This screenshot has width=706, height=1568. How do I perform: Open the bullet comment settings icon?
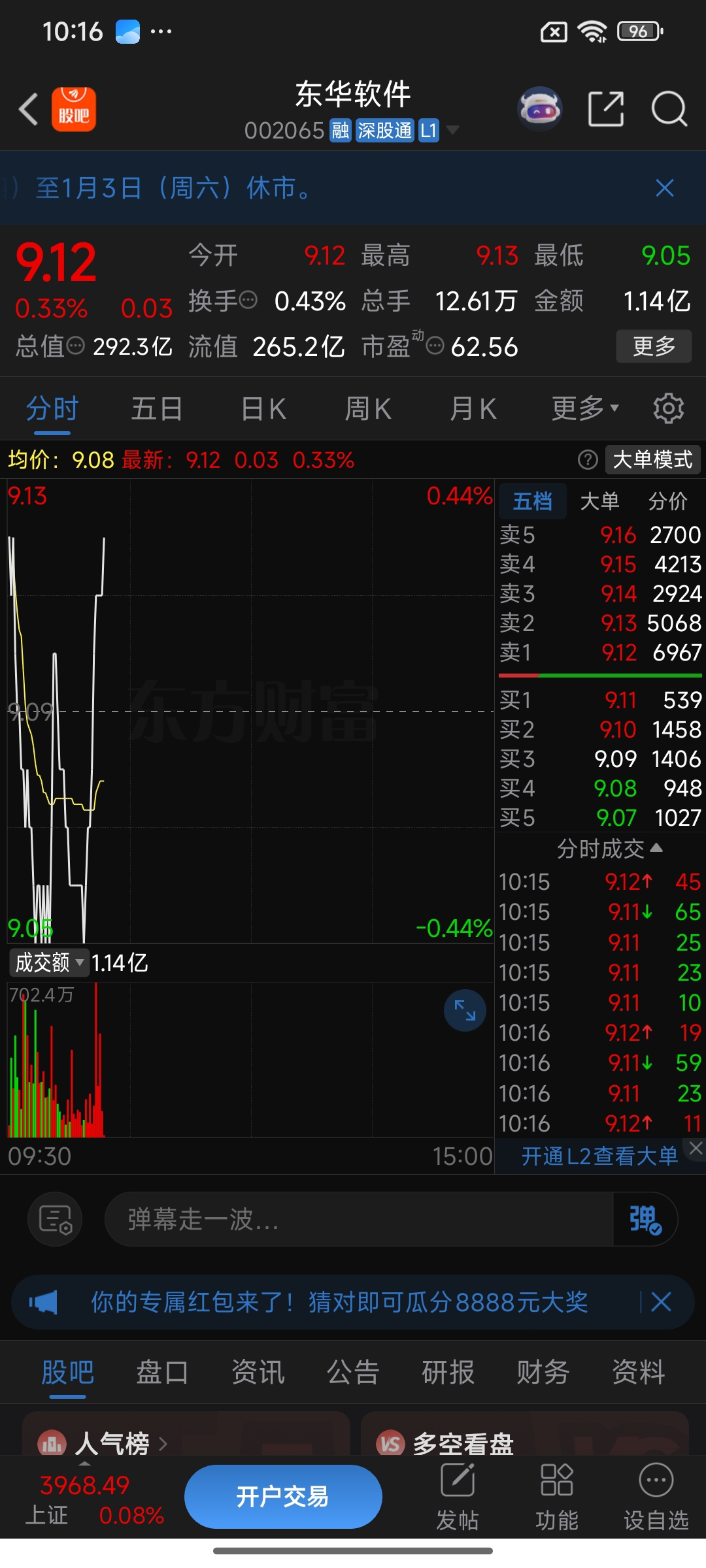[55, 1219]
